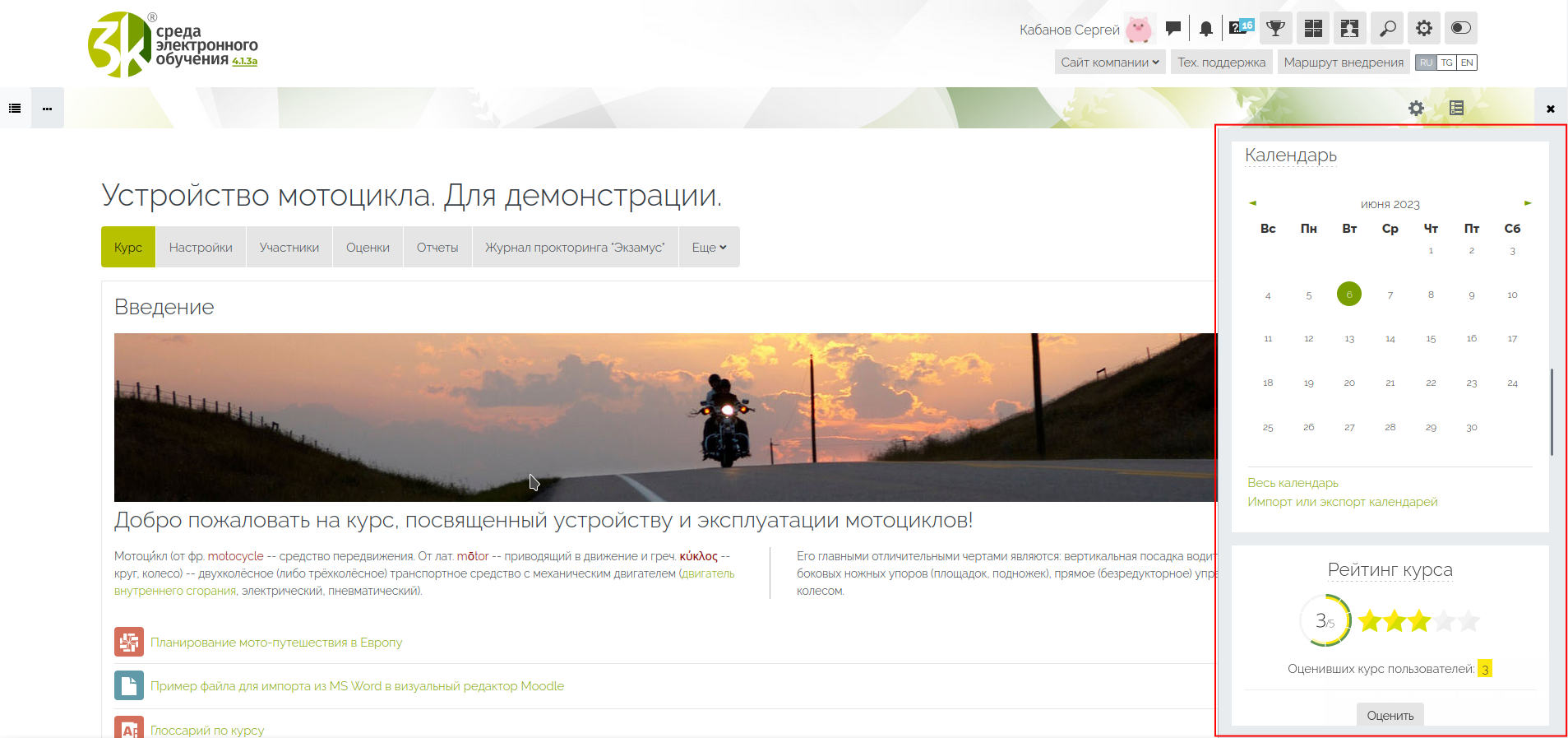Open the Оценки tab
The image size is (1568, 738).
click(368, 247)
